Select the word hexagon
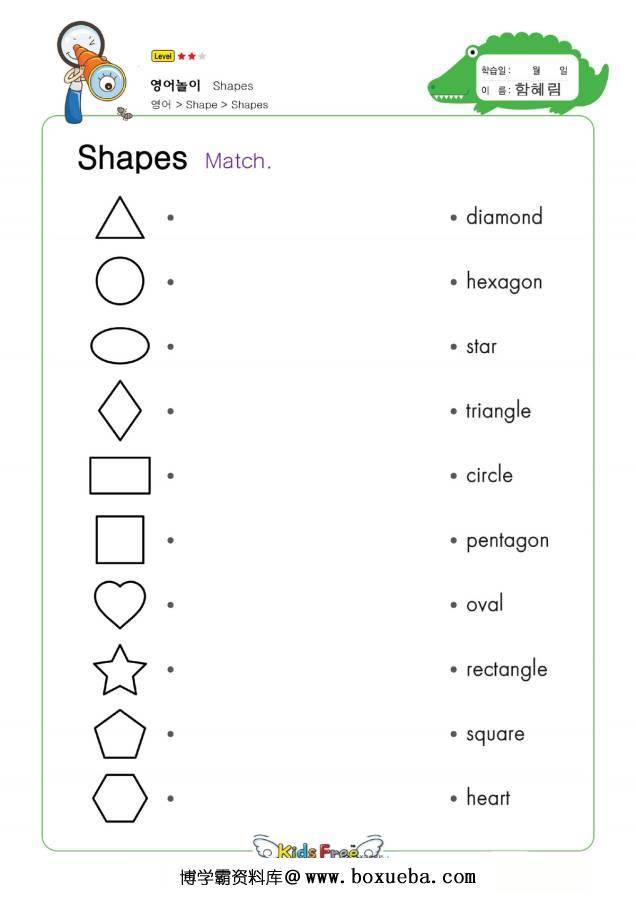This screenshot has height=900, width=636. click(x=504, y=282)
